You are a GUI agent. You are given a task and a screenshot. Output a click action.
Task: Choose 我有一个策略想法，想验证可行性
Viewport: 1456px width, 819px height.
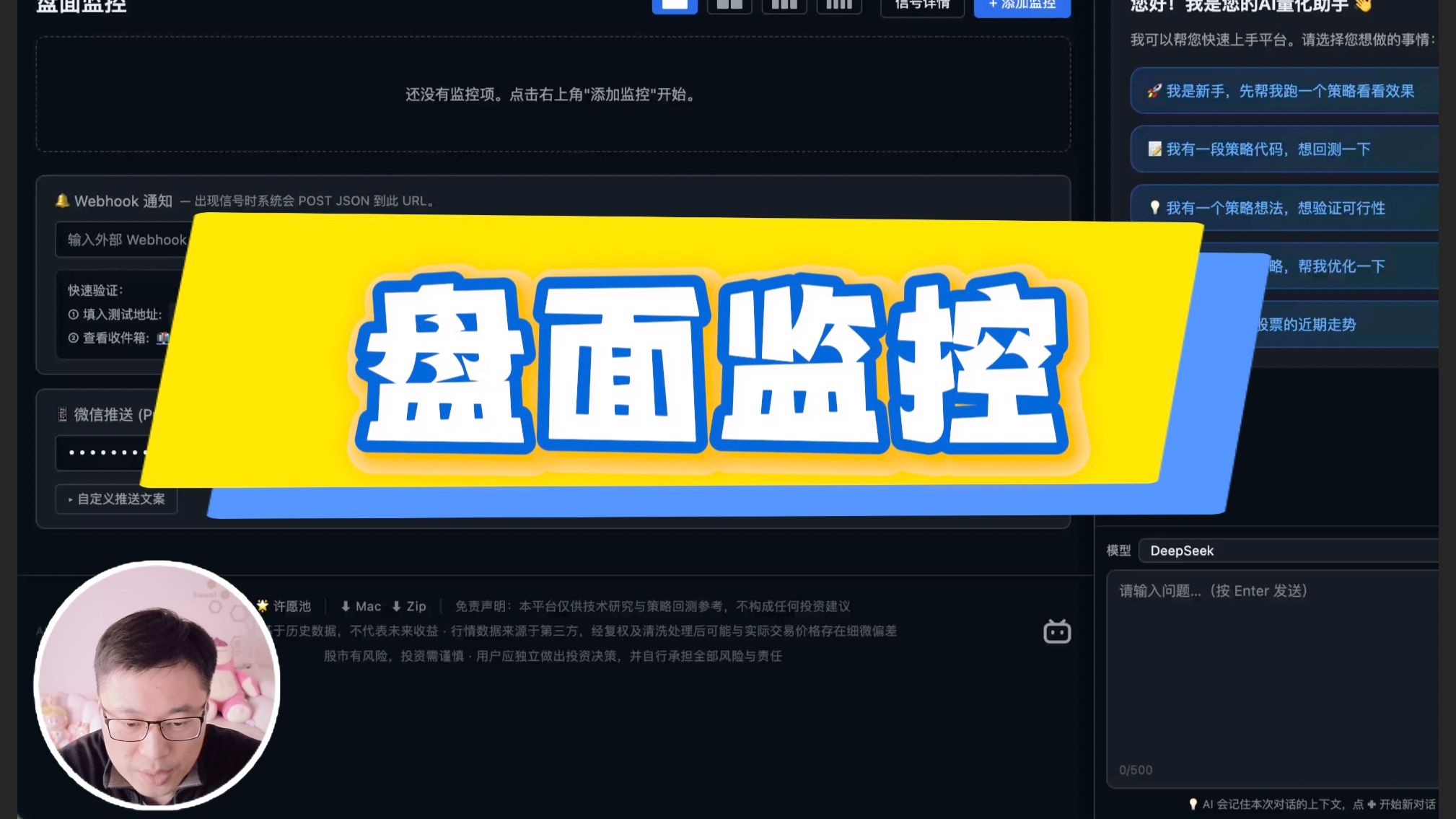[x=1284, y=208]
